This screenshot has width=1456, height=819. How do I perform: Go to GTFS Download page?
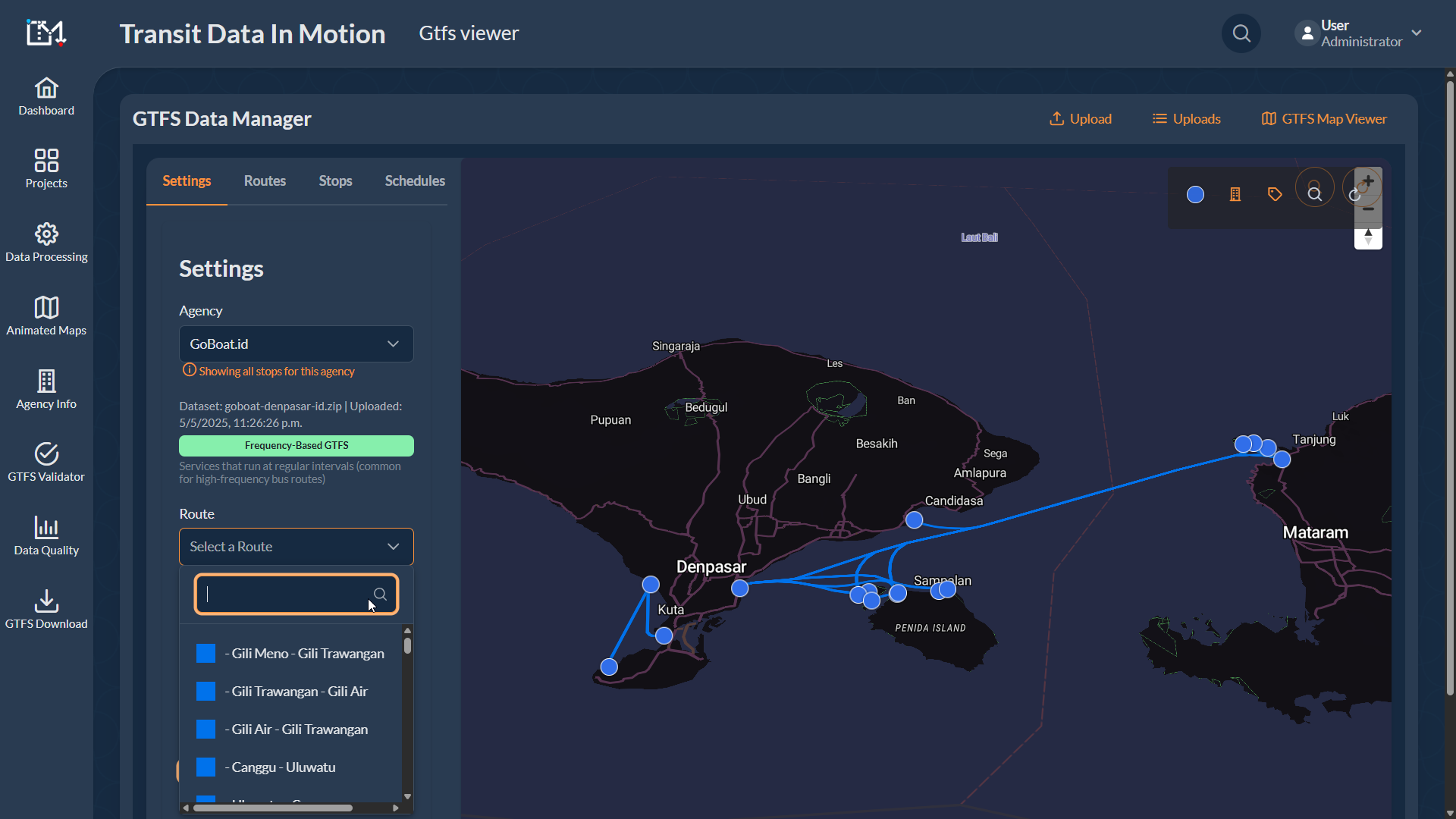[x=46, y=609]
